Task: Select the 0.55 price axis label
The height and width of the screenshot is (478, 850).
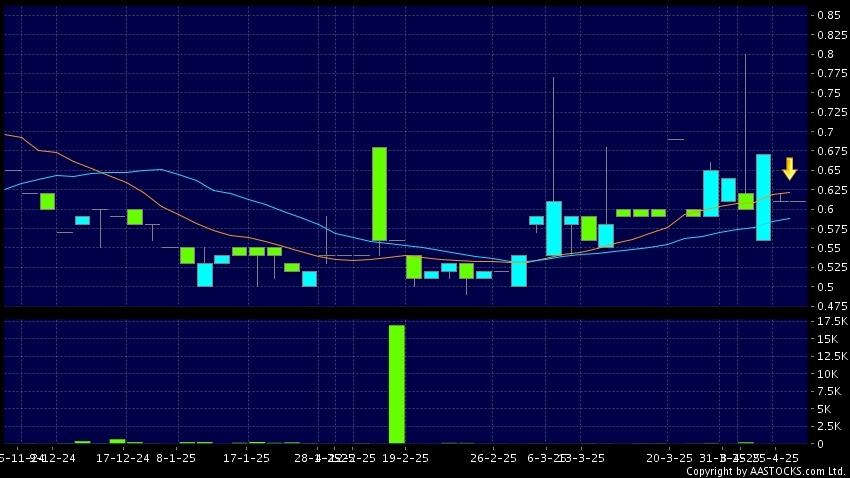Action: pyautogui.click(x=829, y=248)
